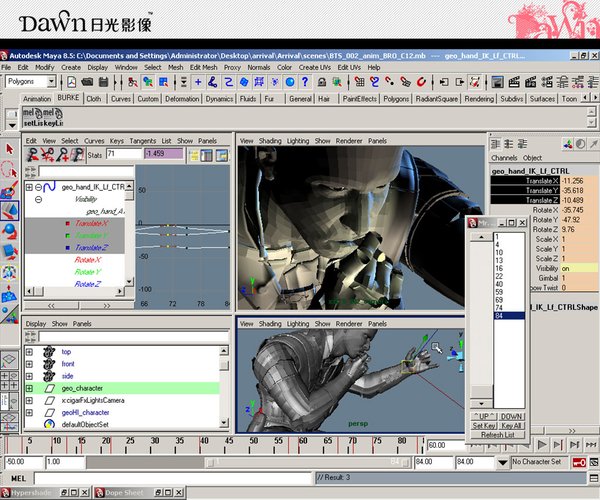Click the Set Key button
The height and width of the screenshot is (500, 600).
(484, 425)
